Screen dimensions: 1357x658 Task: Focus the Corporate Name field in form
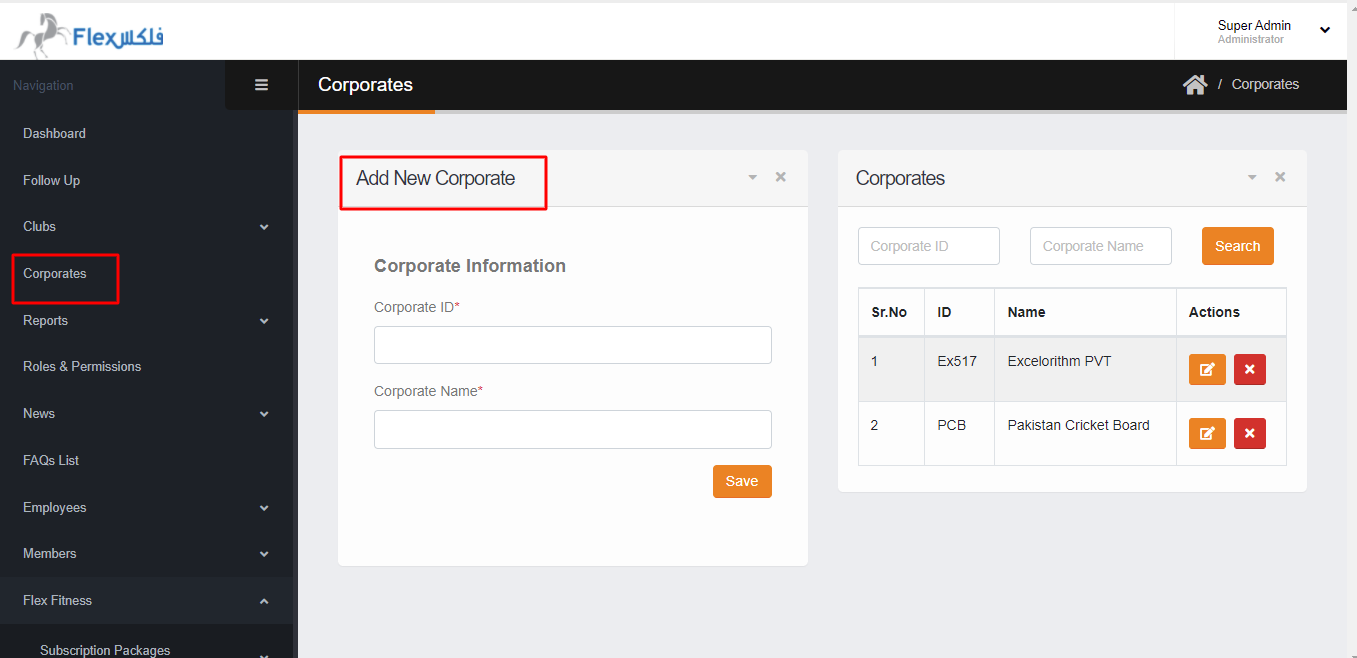(x=572, y=429)
